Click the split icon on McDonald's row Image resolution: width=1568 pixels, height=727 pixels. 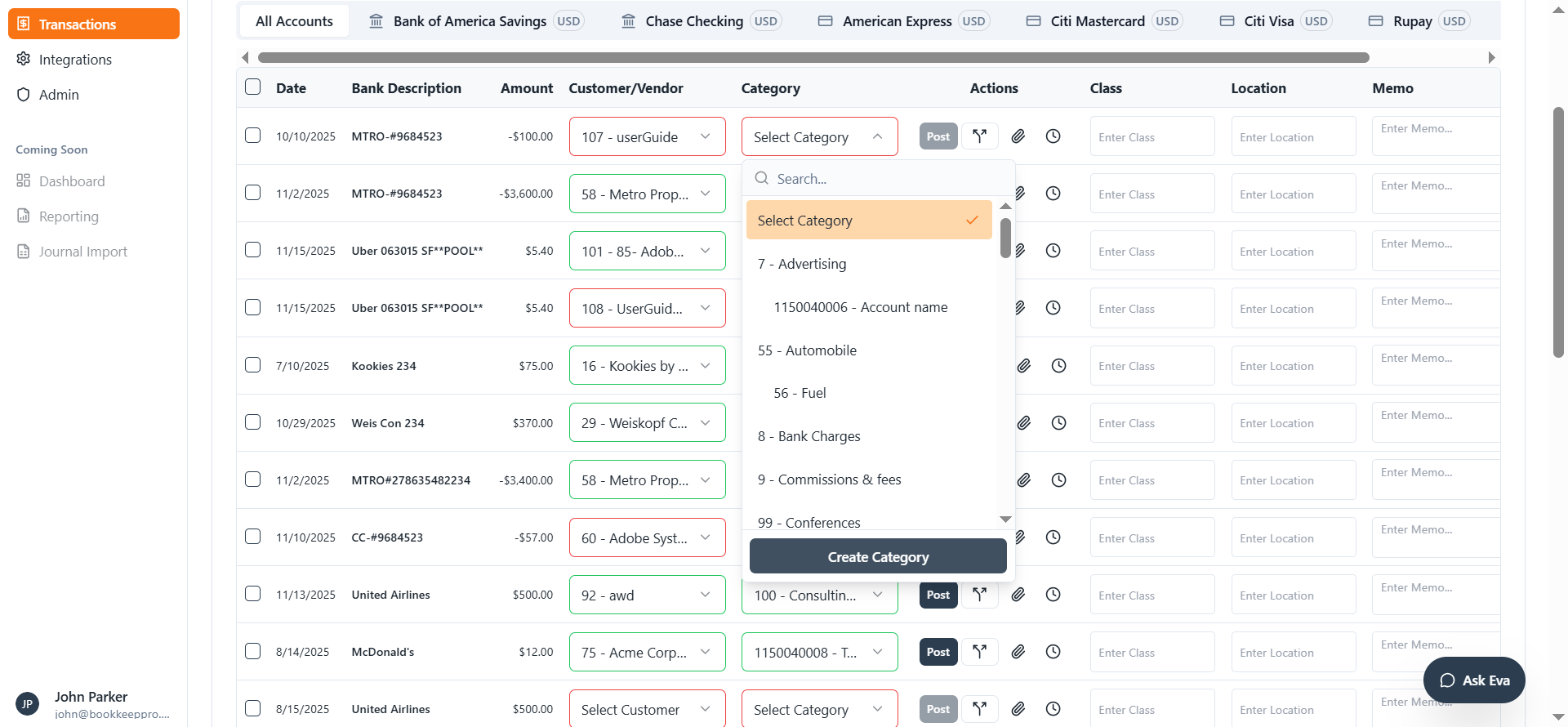[x=979, y=652]
